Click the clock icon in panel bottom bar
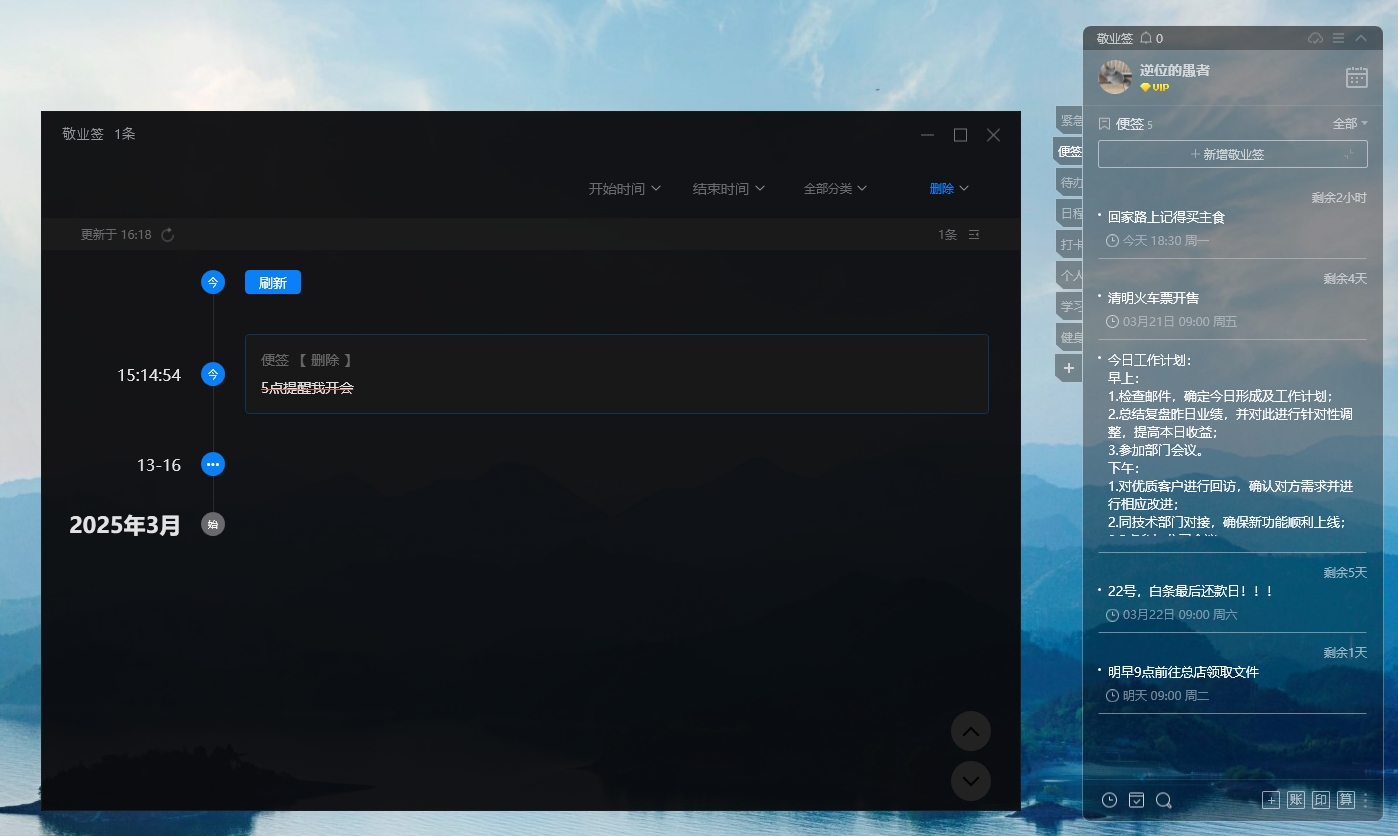 (1109, 800)
